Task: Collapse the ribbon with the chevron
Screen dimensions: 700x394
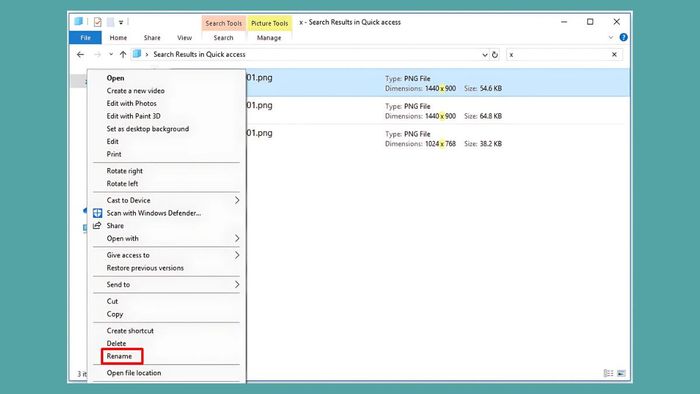Action: [611, 37]
